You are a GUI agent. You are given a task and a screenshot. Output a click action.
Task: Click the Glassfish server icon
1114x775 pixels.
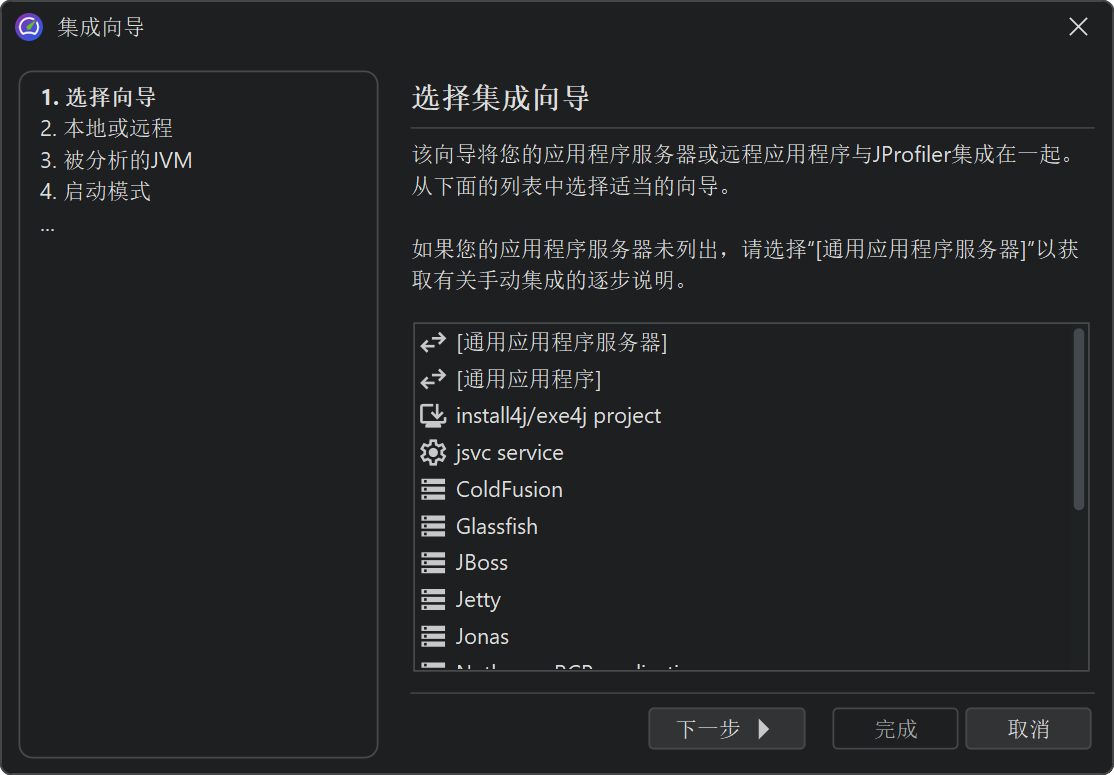pyautogui.click(x=433, y=527)
